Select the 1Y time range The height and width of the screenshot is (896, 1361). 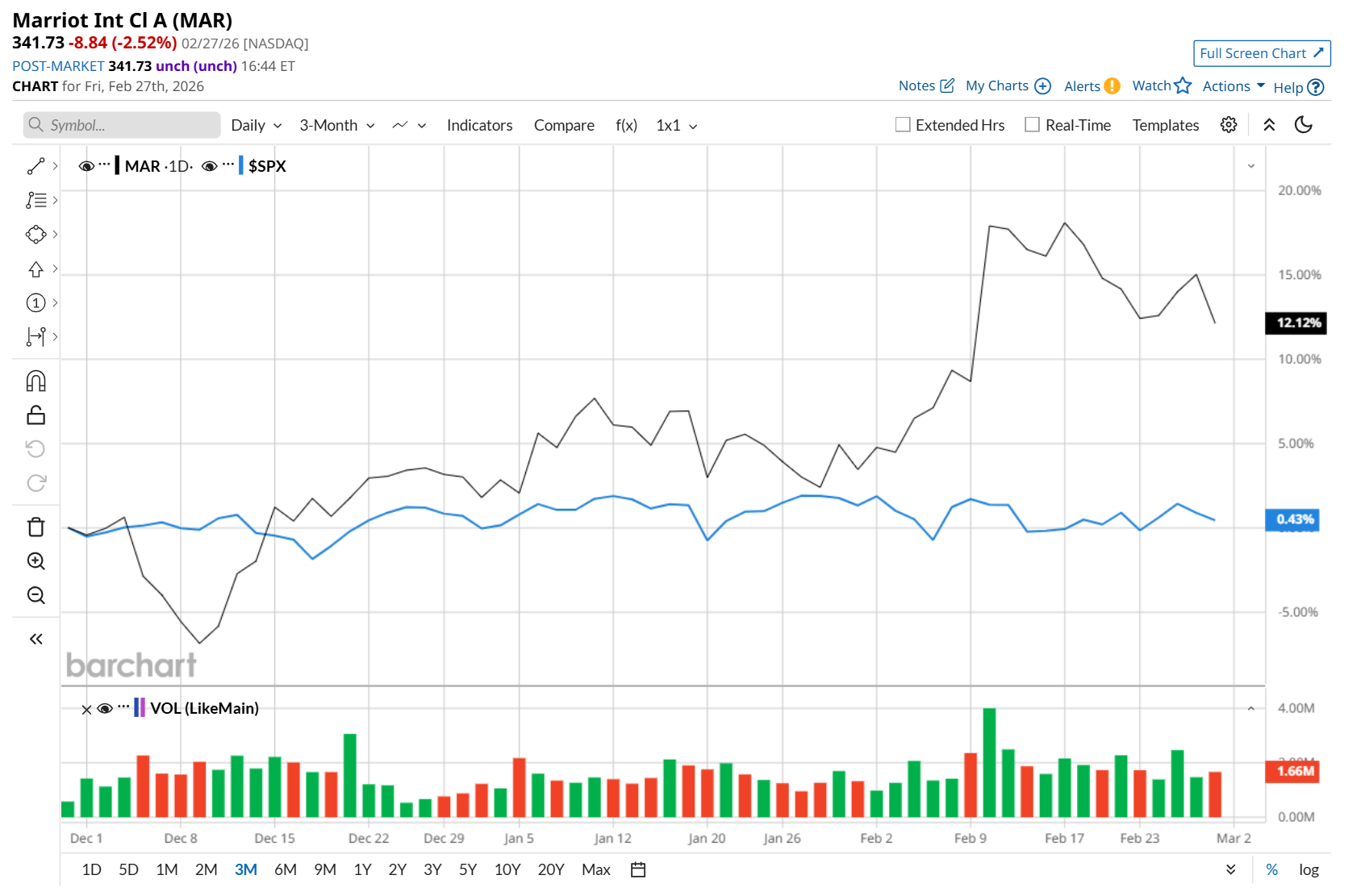click(x=362, y=869)
